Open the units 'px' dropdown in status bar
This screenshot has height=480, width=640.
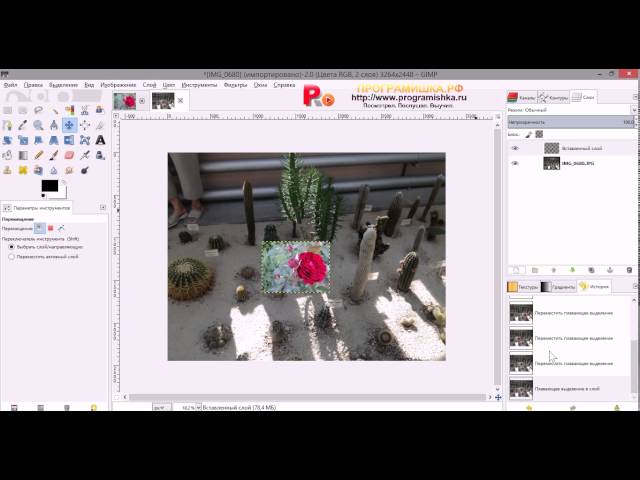click(x=160, y=408)
